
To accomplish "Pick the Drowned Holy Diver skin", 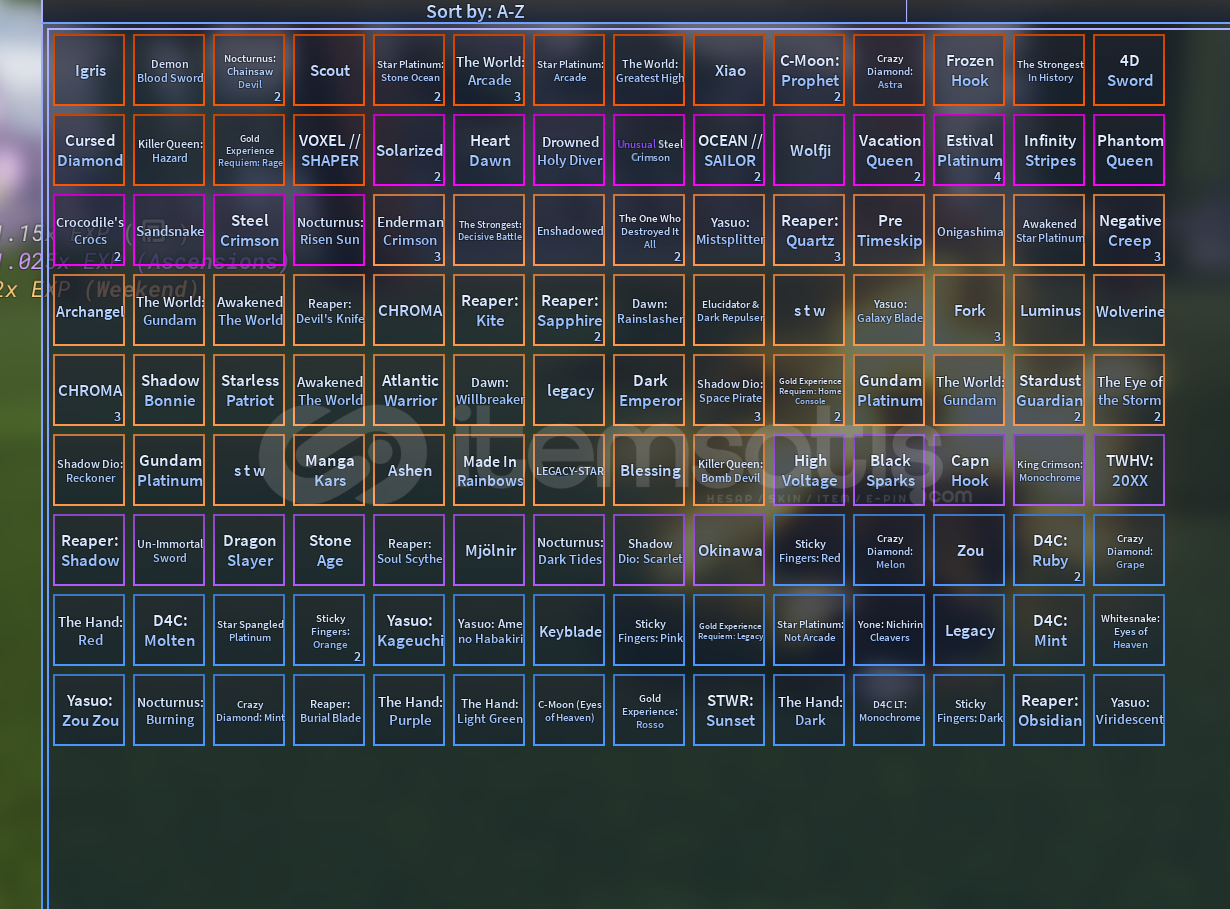I will pos(570,151).
